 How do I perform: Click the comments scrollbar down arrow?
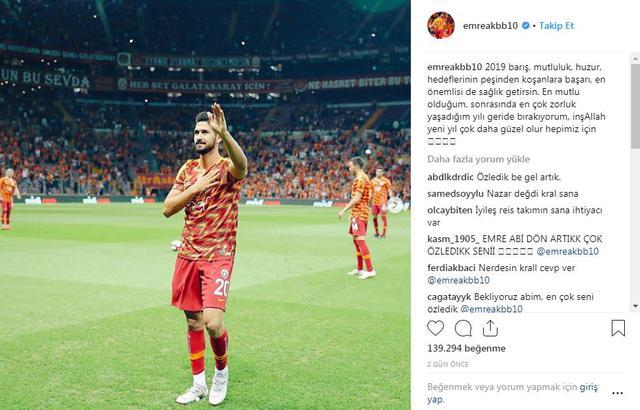point(636,306)
